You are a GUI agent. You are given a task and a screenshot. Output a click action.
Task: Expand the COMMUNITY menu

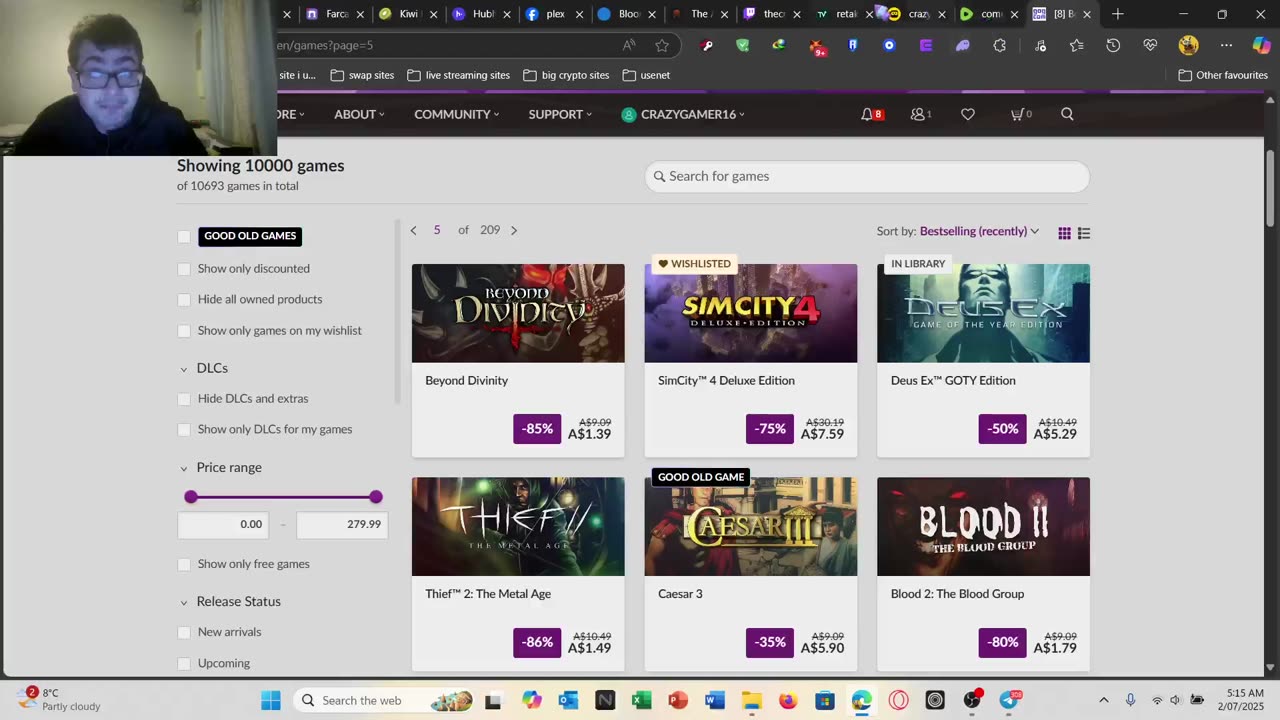tap(456, 114)
